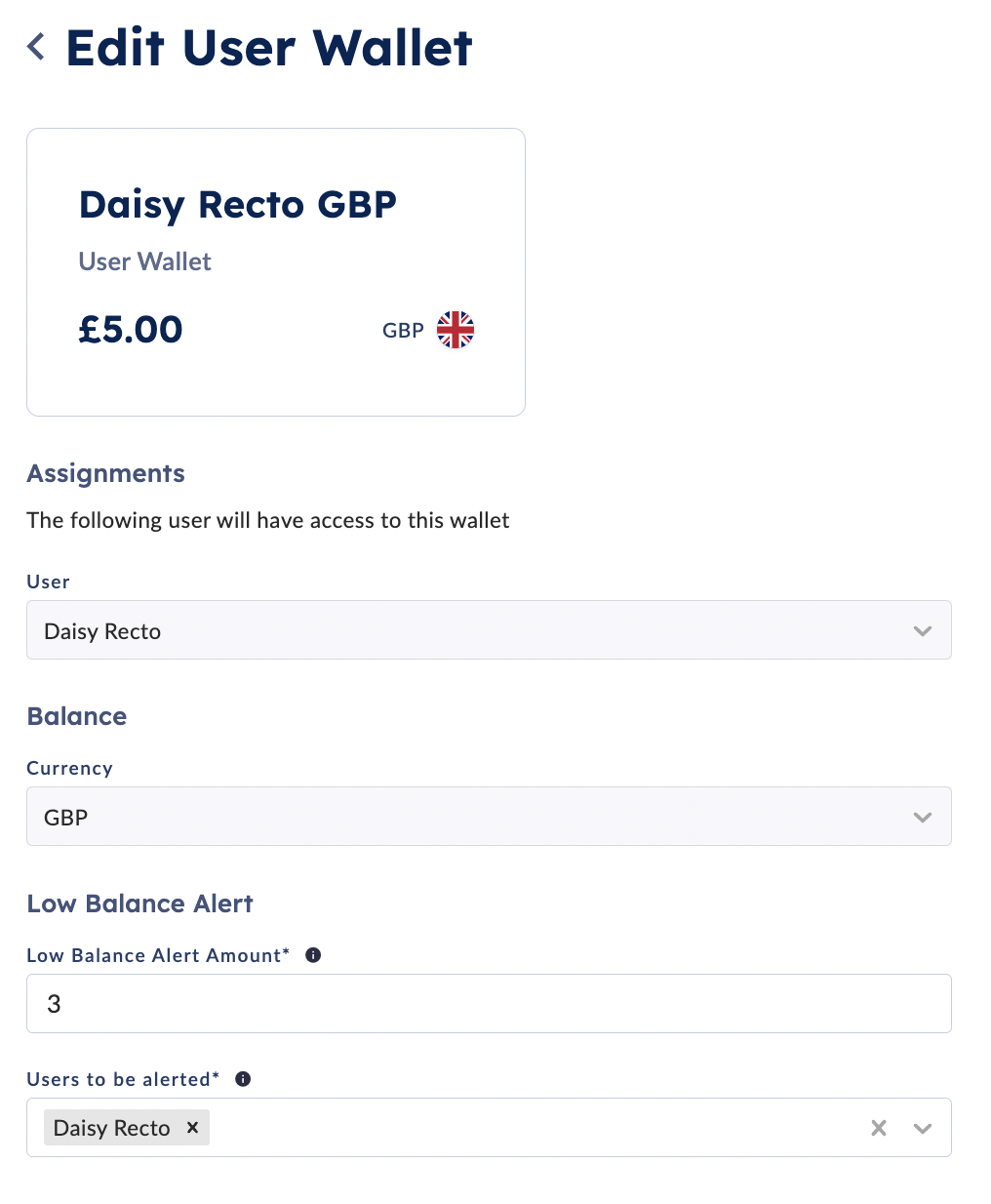Select the Daisy Recto GBP wallet card
Viewport: 991px width, 1204px height.
pos(276,271)
